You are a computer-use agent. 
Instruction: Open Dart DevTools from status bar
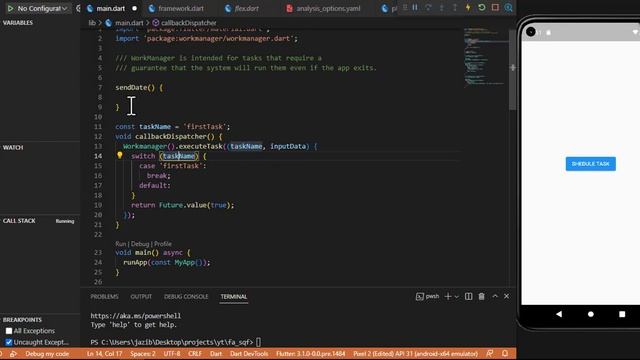[249, 353]
